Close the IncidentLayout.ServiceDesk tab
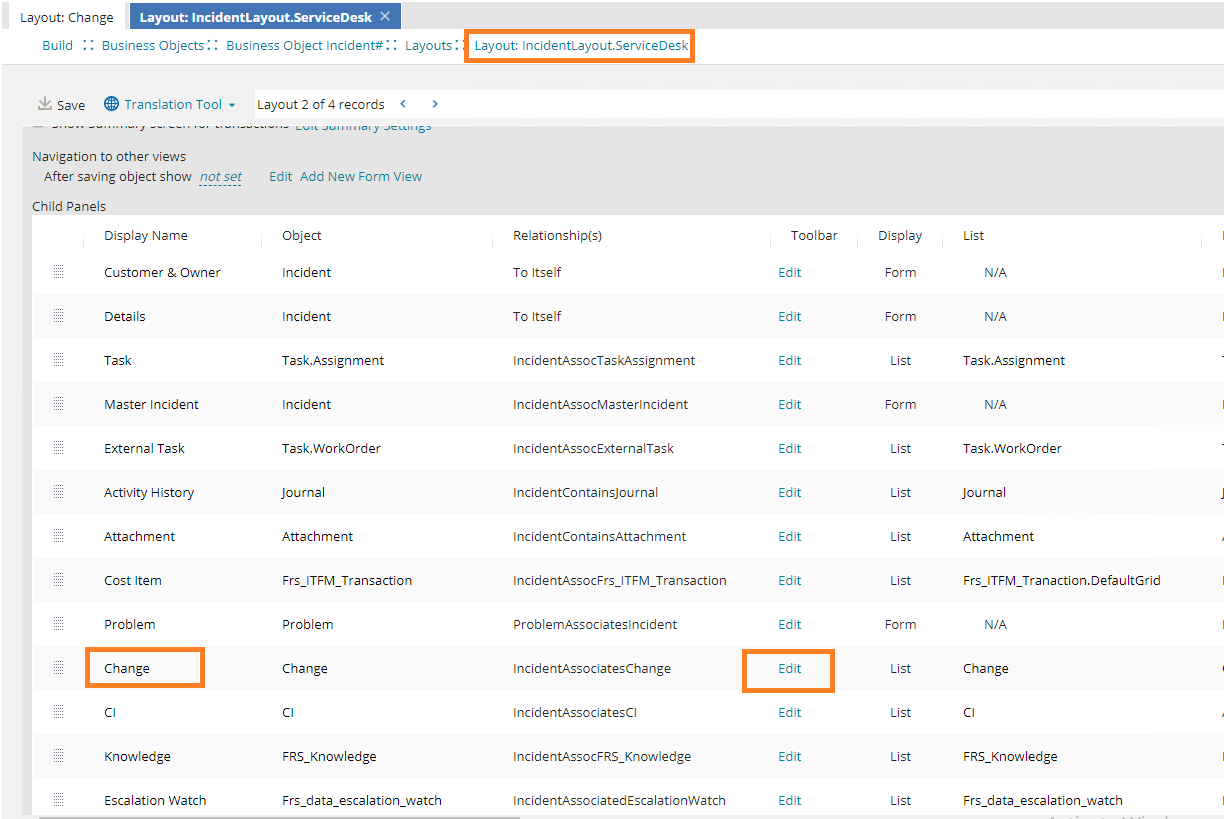 385,16
